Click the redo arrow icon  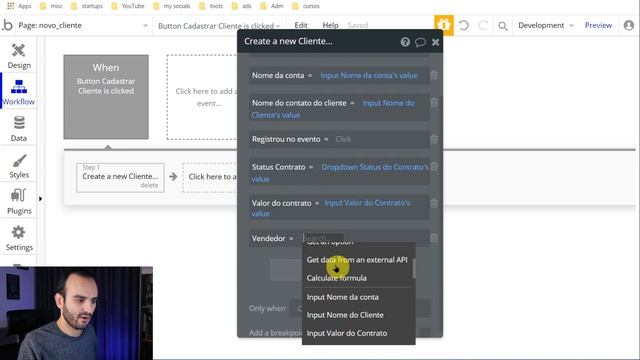click(x=483, y=25)
